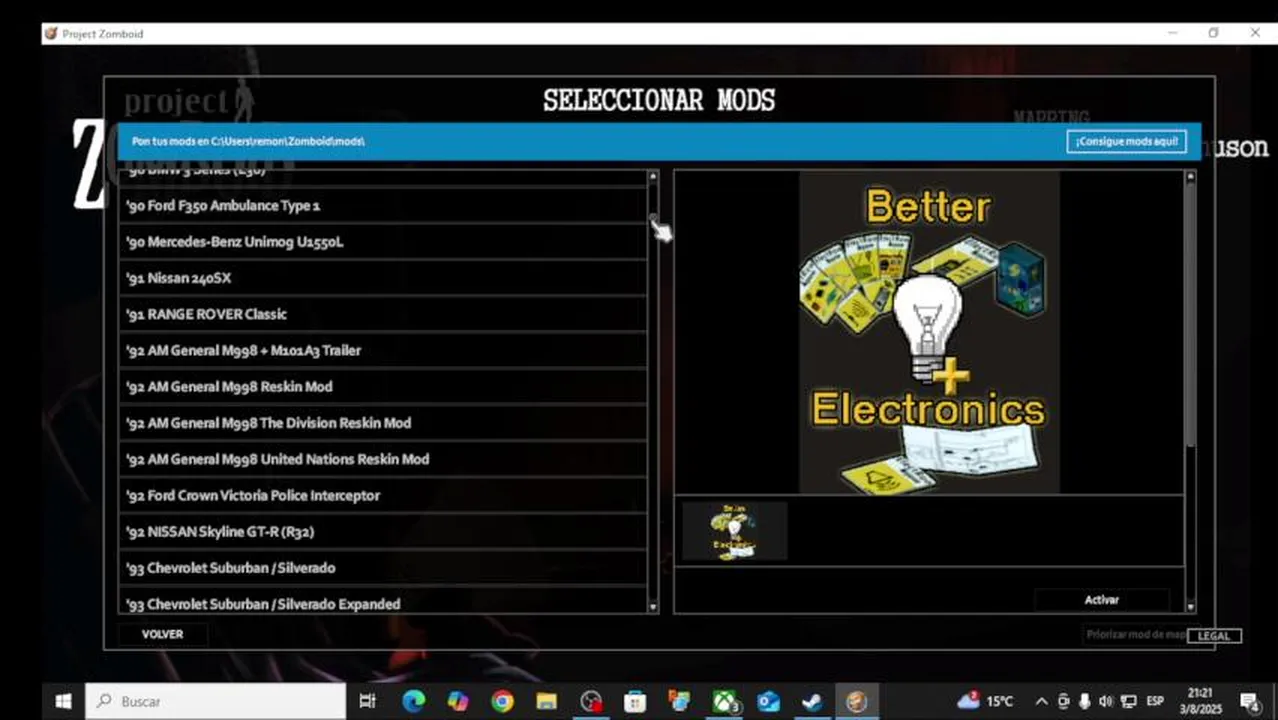Open Outlook from the taskbar

tap(768, 701)
